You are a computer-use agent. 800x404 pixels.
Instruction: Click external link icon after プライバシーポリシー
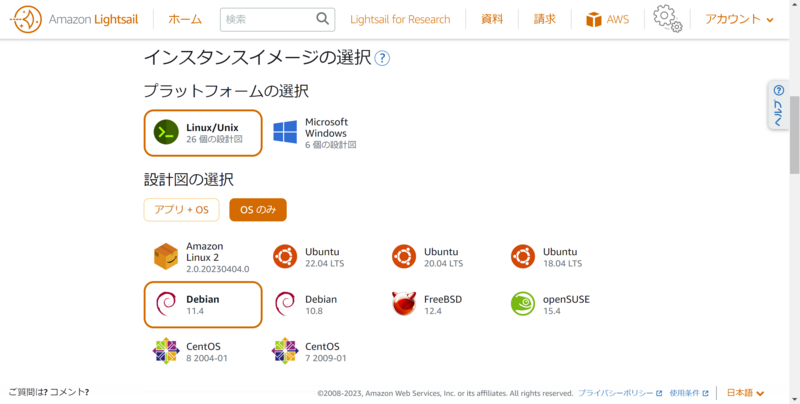(659, 393)
